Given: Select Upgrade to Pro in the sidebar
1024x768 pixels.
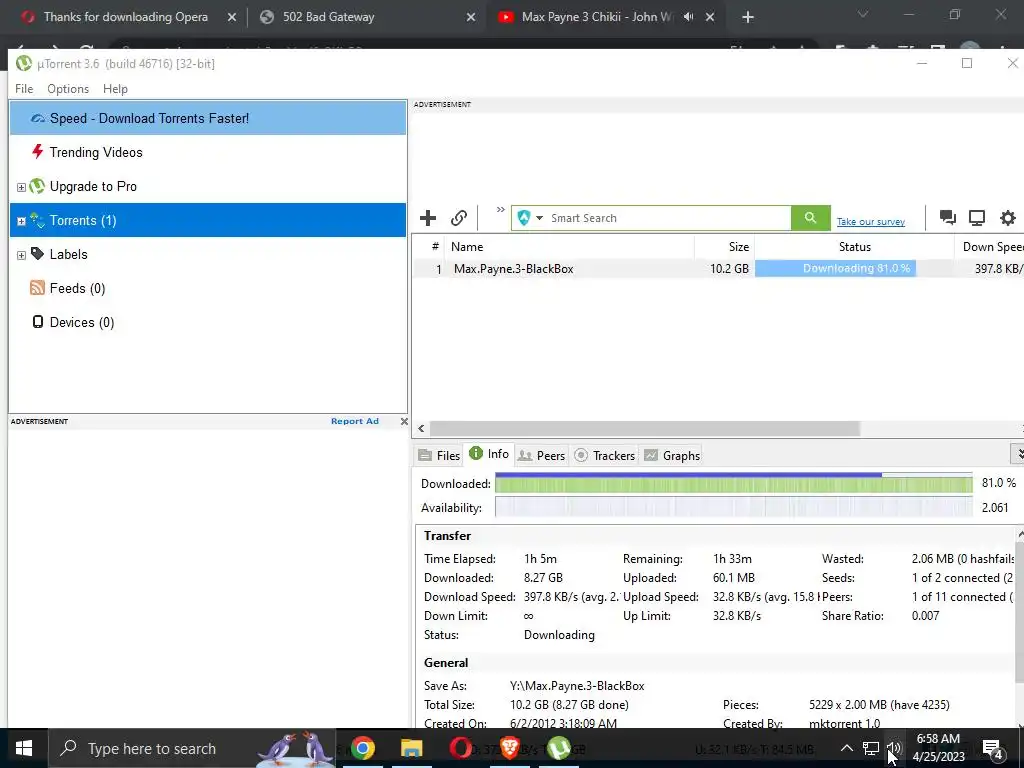Looking at the screenshot, I should (208, 186).
